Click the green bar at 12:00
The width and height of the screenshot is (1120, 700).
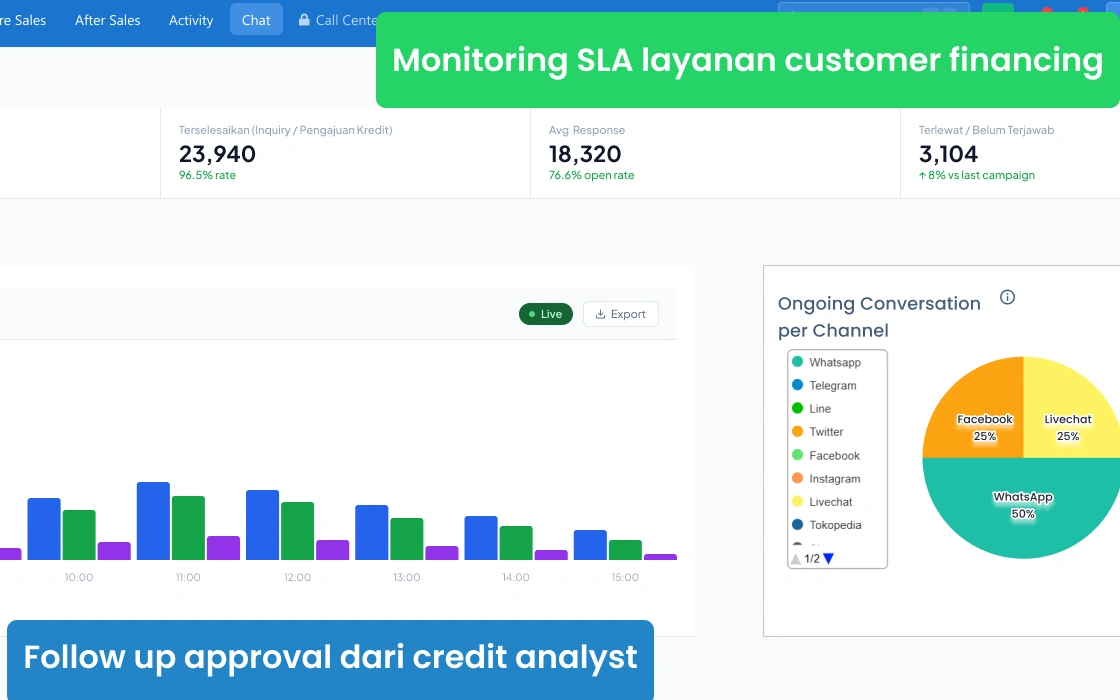[297, 531]
